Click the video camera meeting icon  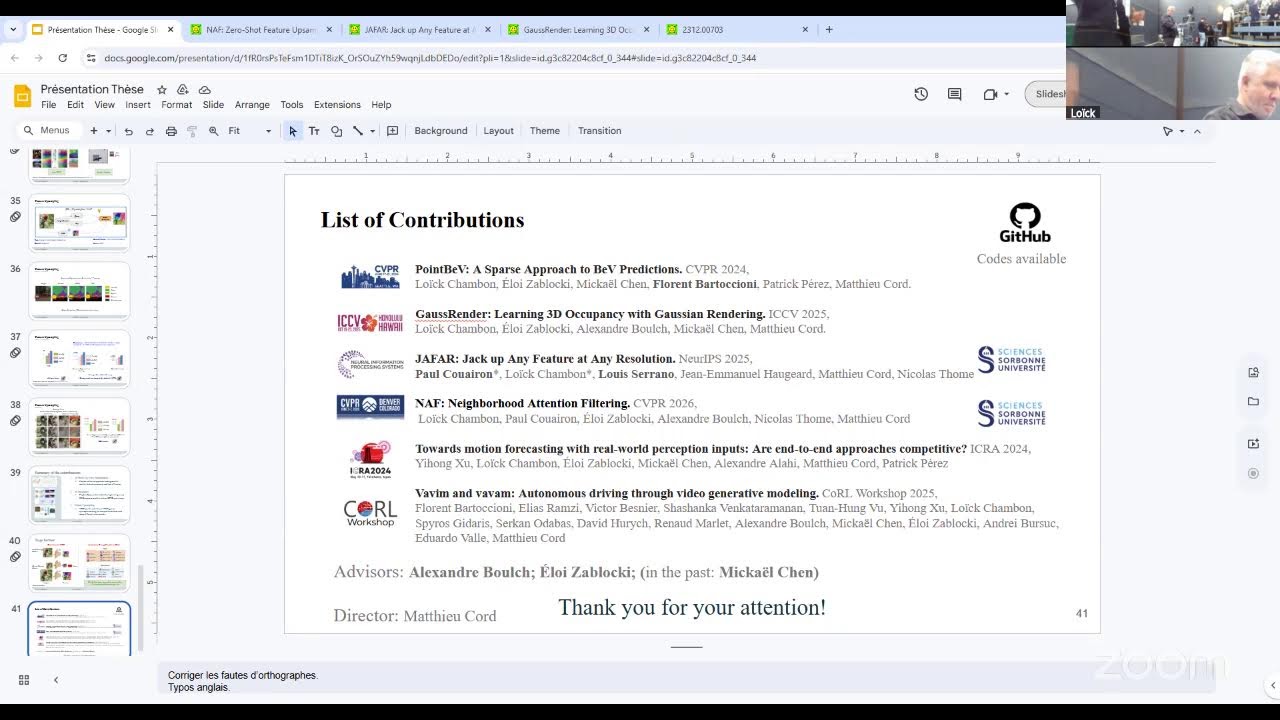coord(990,94)
